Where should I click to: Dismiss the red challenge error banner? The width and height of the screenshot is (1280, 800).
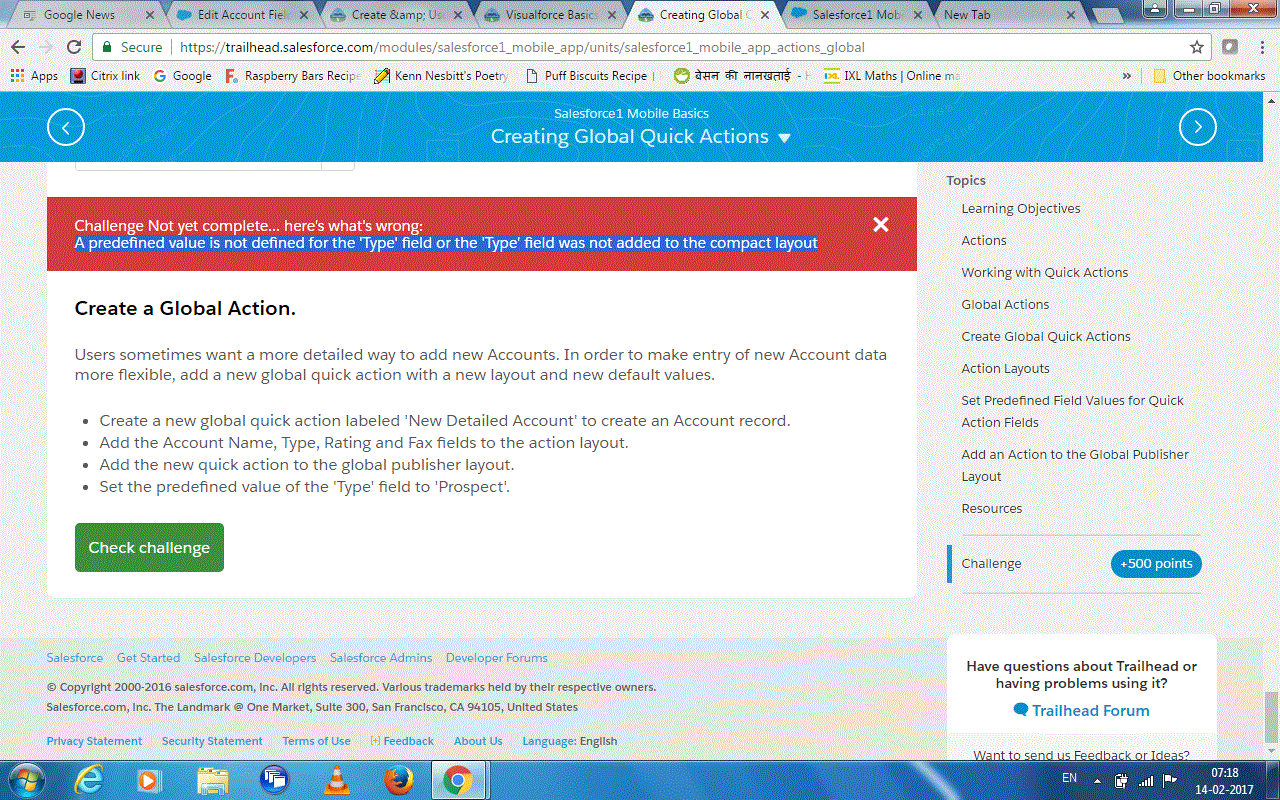pos(881,225)
